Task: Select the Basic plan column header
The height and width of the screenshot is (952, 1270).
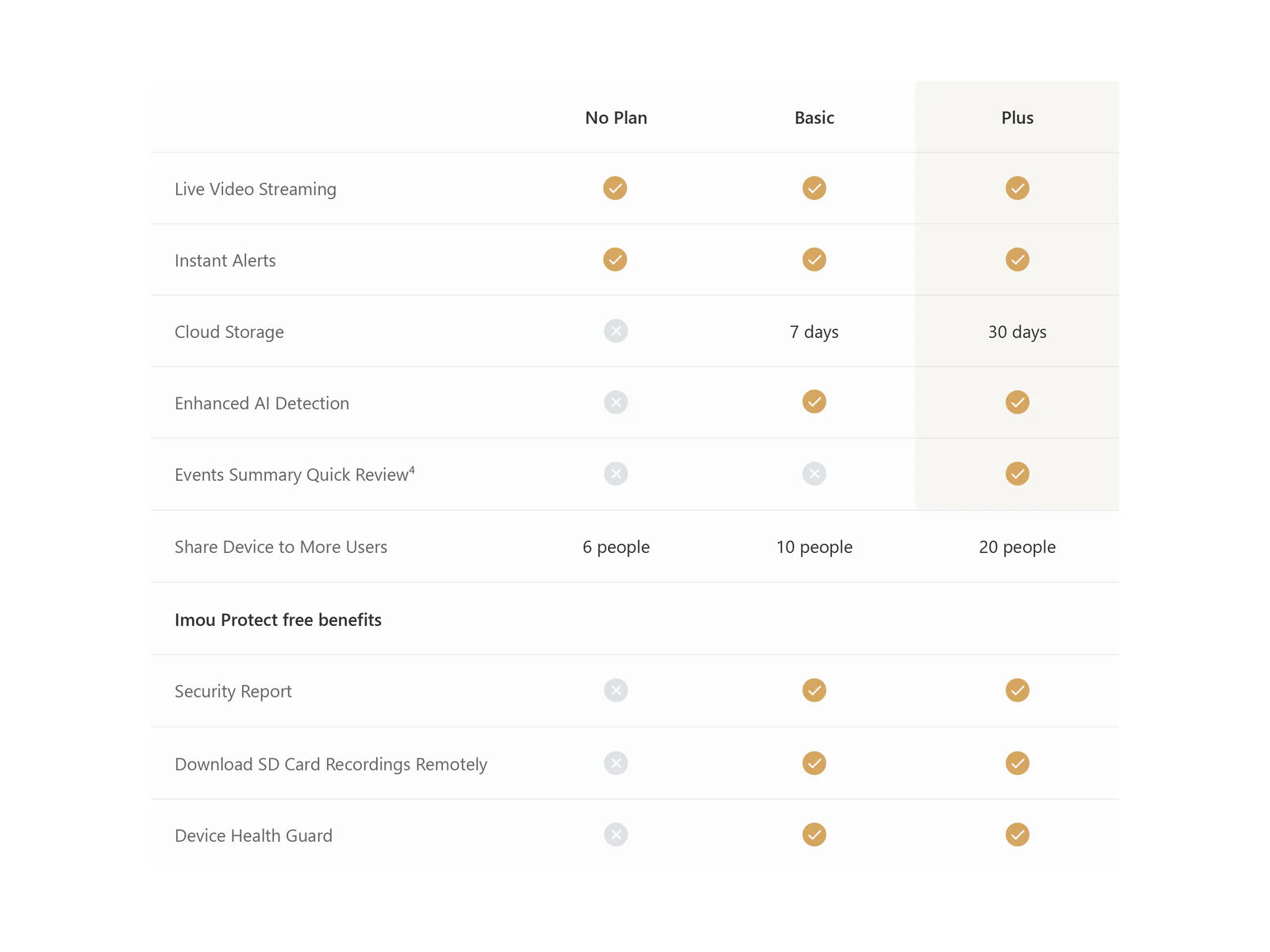Action: coord(814,117)
